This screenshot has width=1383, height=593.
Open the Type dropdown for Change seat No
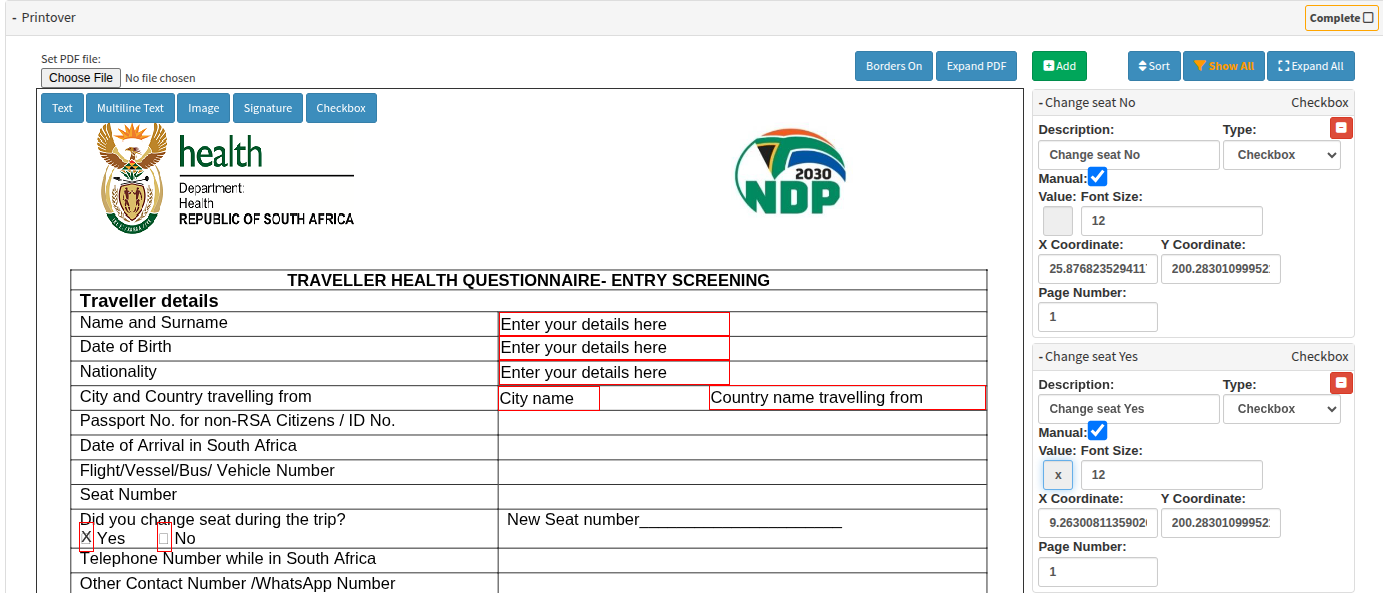tap(1282, 155)
